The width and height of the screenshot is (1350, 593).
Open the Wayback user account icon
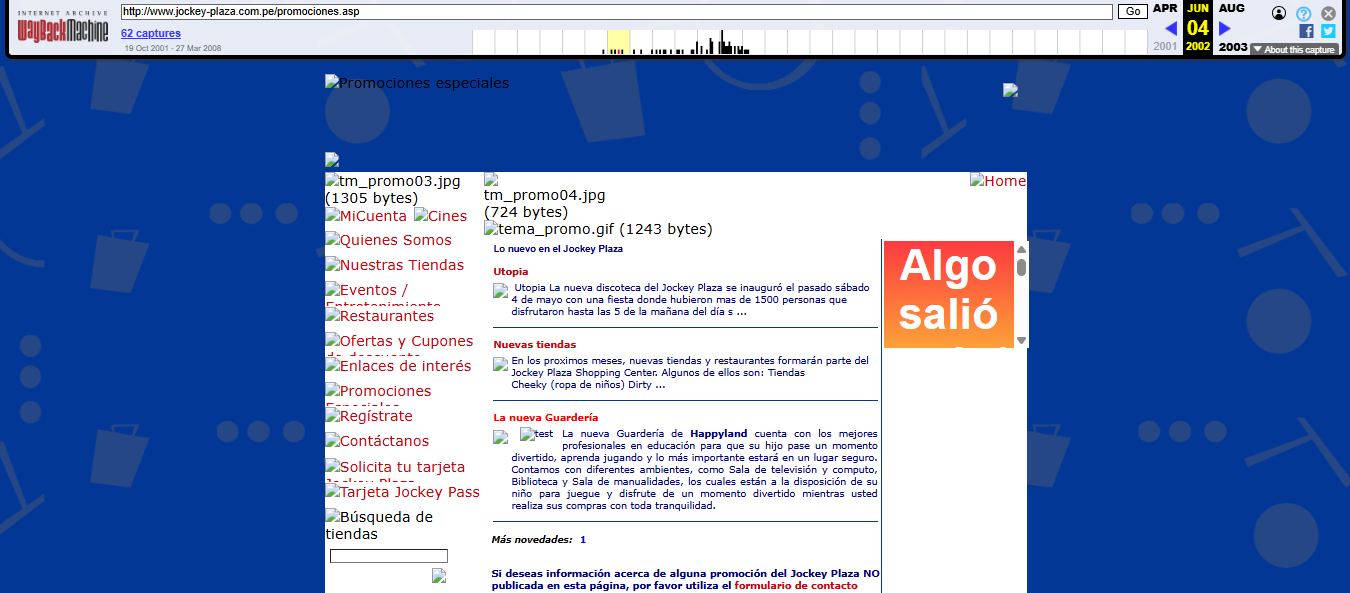[1279, 13]
